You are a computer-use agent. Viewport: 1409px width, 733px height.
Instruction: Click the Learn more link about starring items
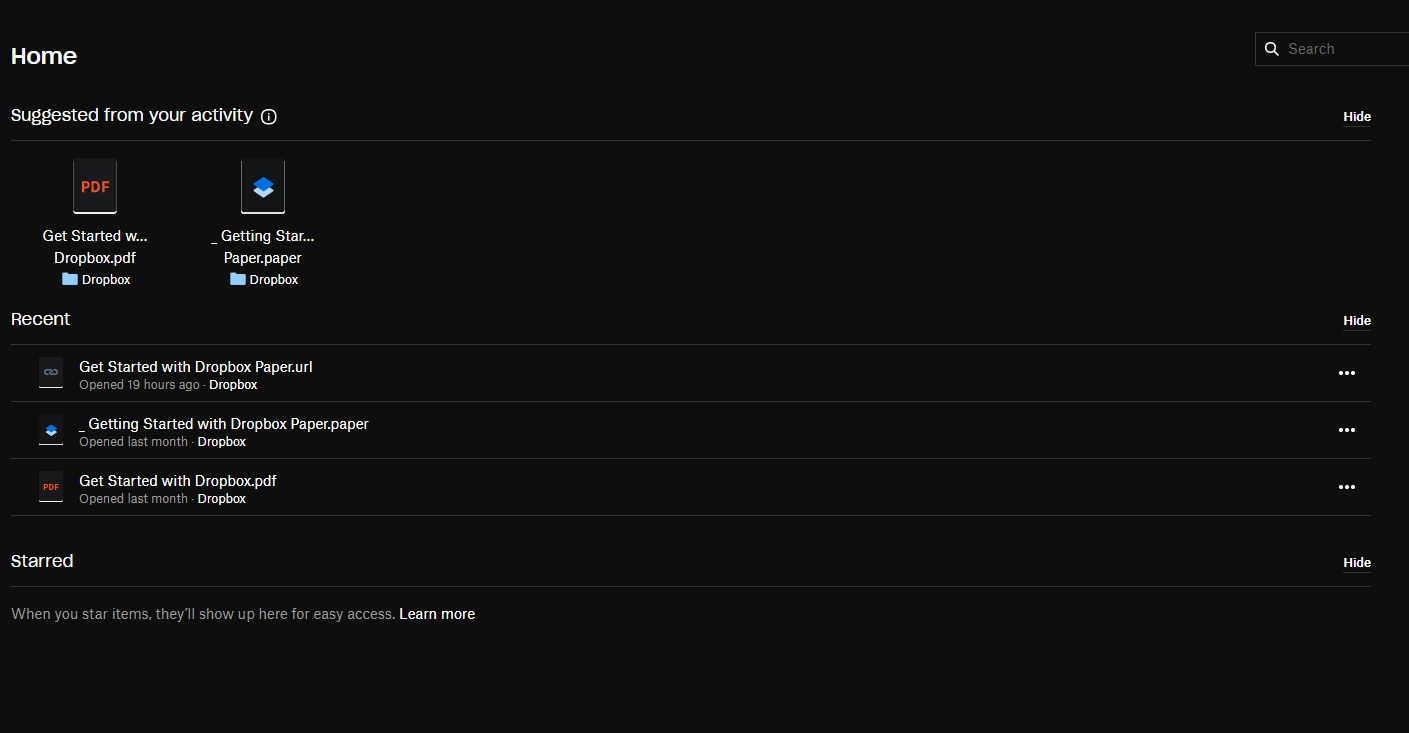point(437,613)
